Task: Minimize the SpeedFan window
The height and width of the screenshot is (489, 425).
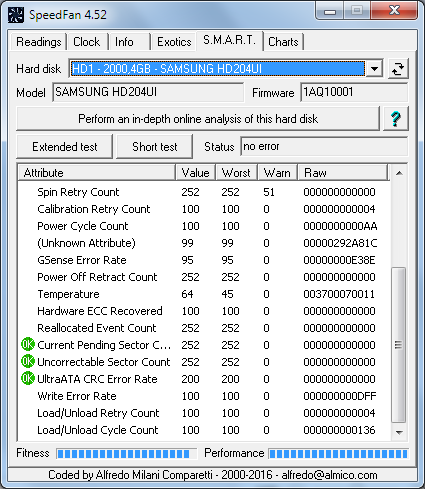Action: pos(330,11)
